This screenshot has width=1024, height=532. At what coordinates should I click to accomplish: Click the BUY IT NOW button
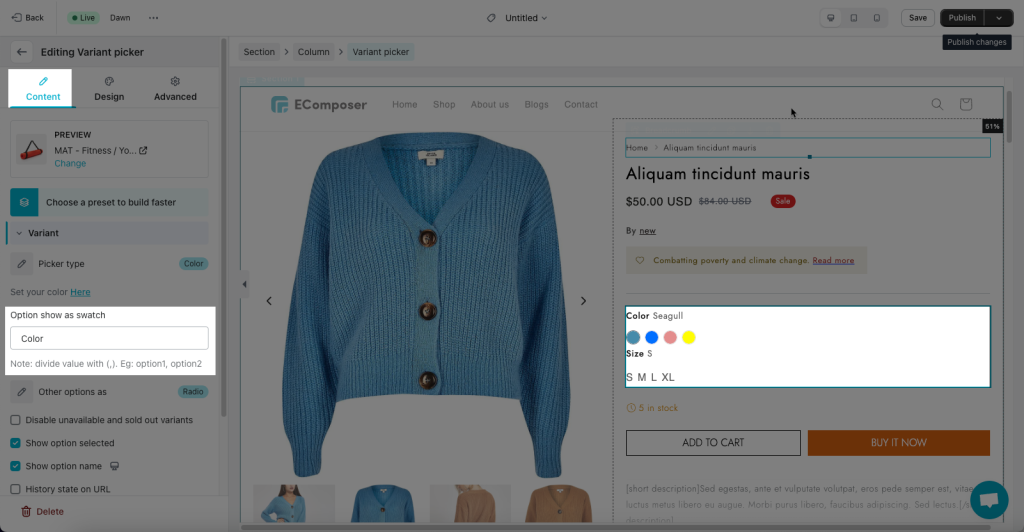coord(899,443)
